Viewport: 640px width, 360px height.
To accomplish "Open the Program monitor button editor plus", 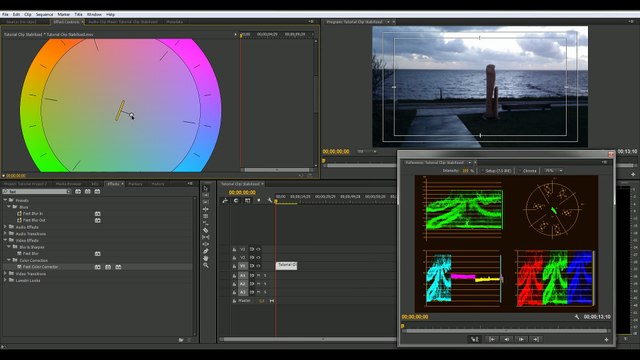I will pyautogui.click(x=633, y=174).
